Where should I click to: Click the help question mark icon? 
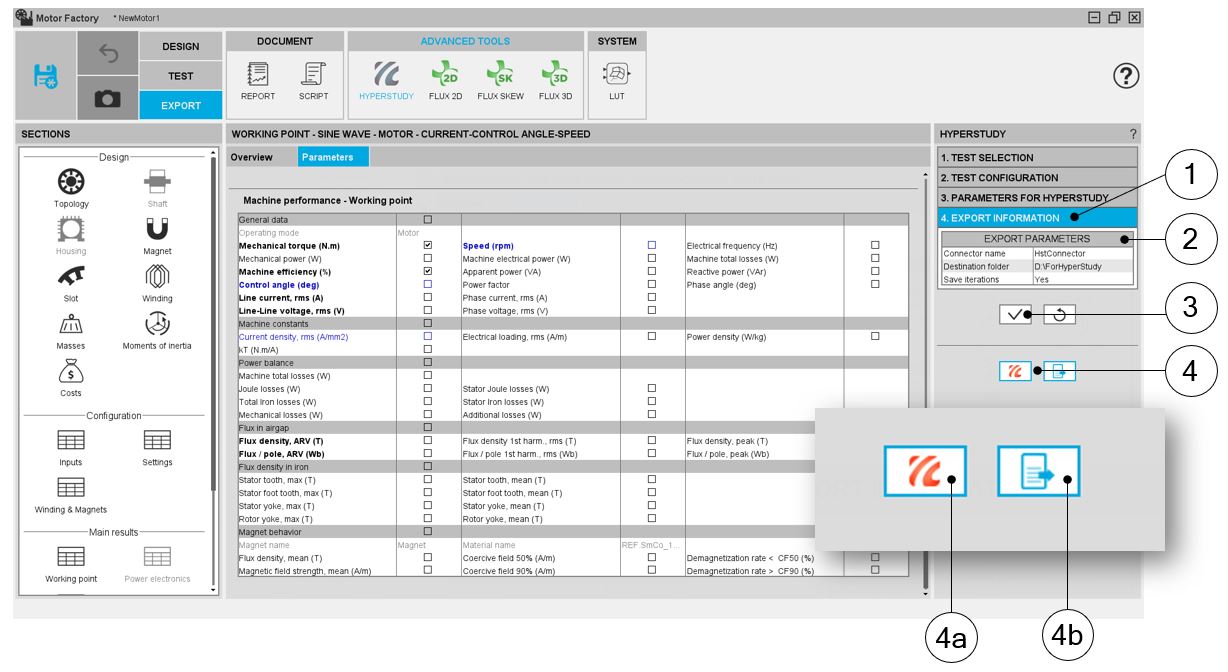coord(1126,76)
